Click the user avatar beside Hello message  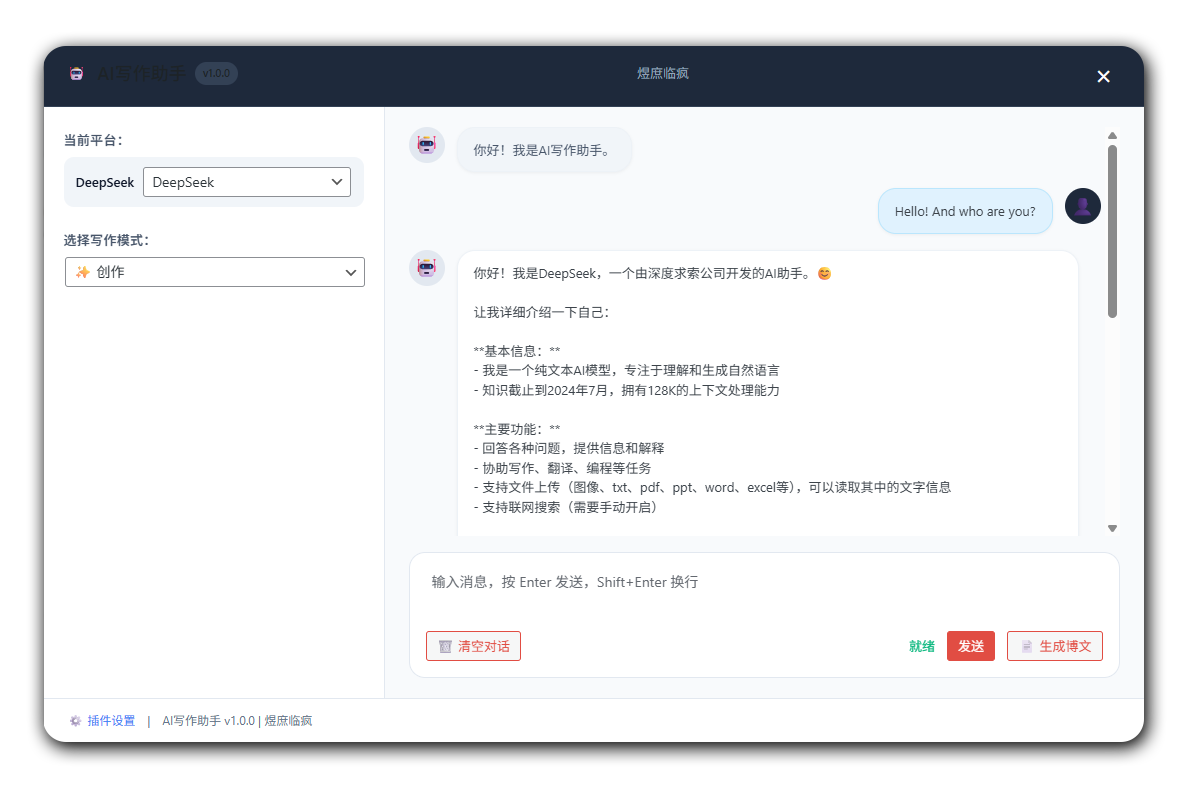pos(1083,206)
